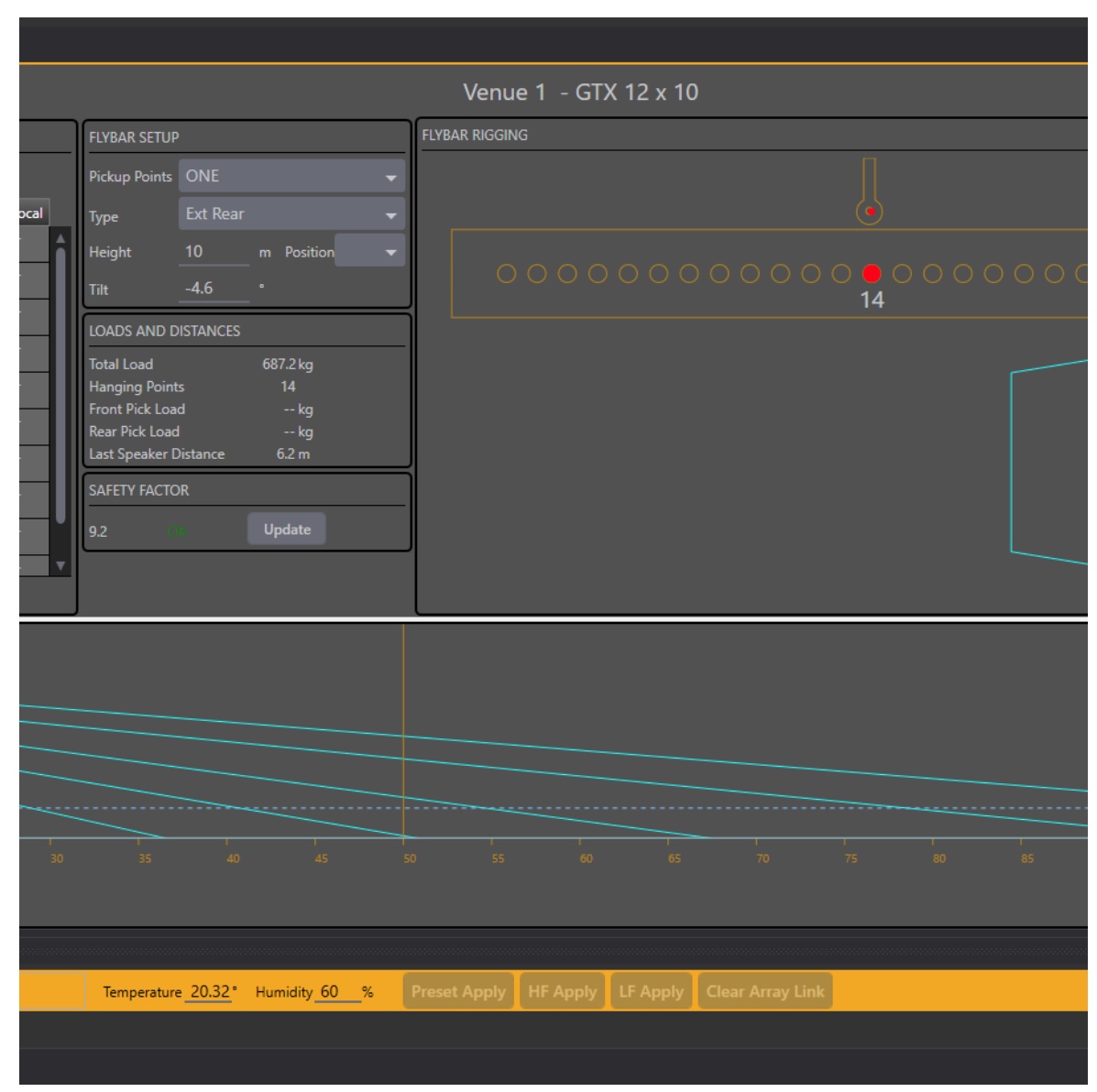Pick the hole immediately left of point 14
Image resolution: width=1097 pixels, height=1092 pixels.
pos(841,273)
